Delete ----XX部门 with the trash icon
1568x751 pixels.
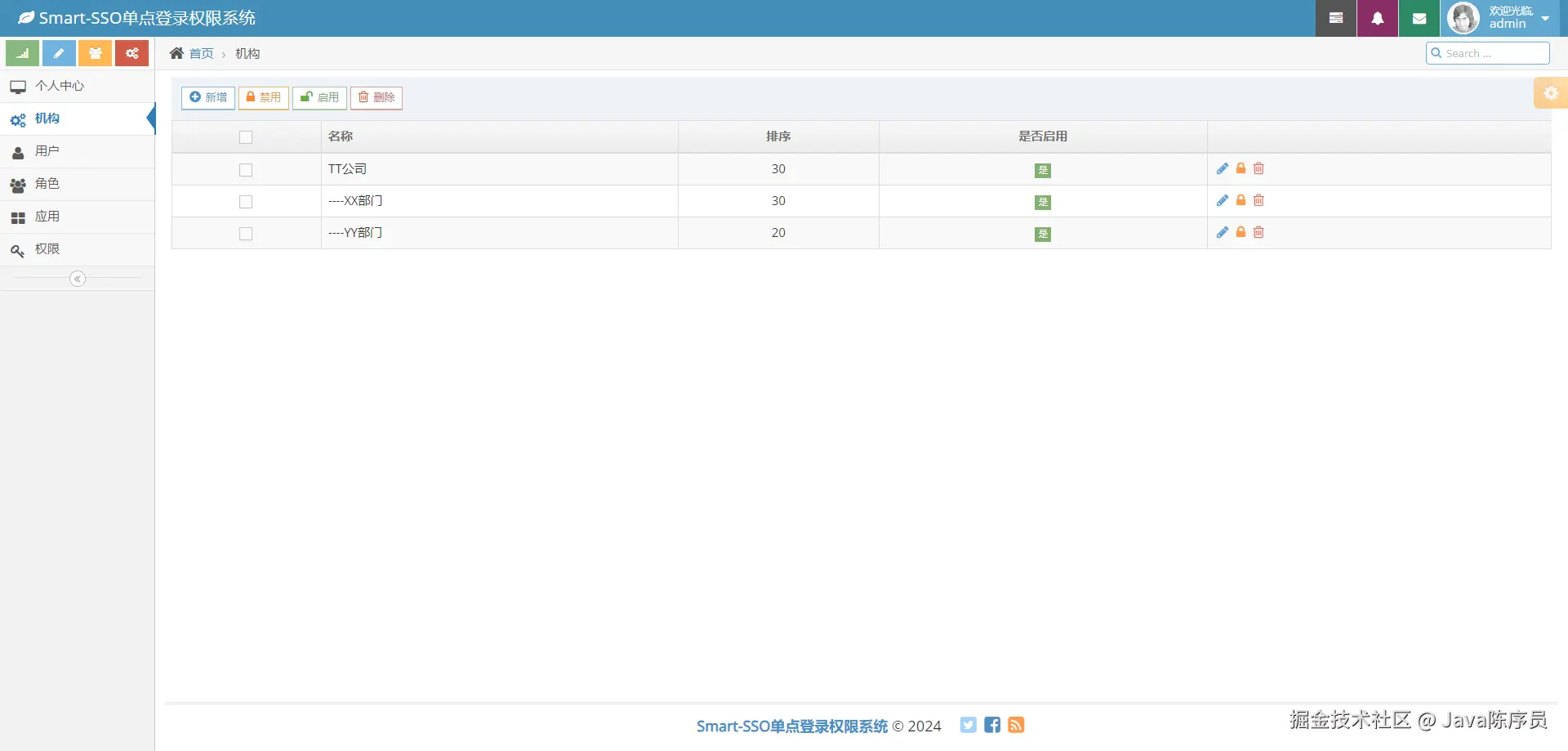pos(1258,200)
